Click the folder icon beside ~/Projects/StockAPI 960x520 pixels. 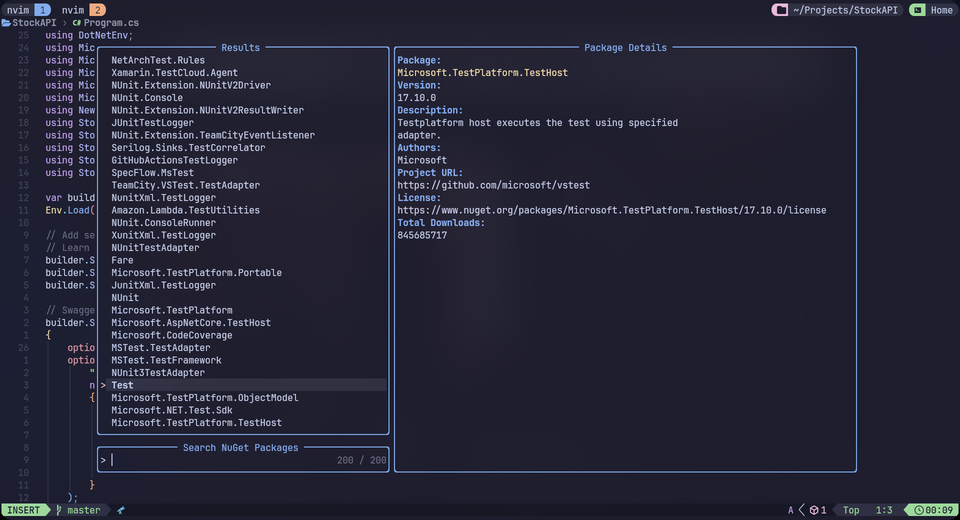[780, 10]
